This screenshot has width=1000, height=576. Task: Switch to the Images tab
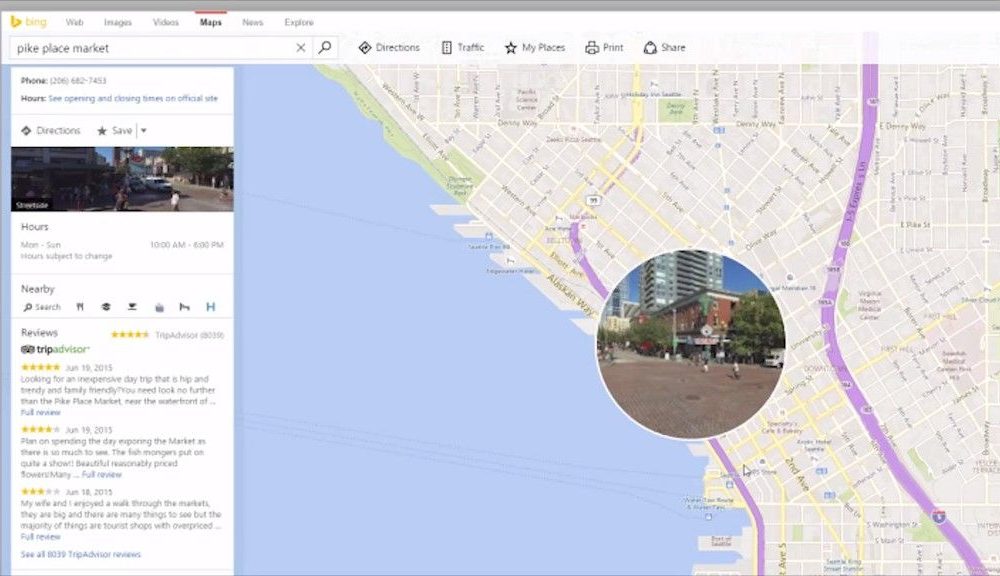click(117, 22)
